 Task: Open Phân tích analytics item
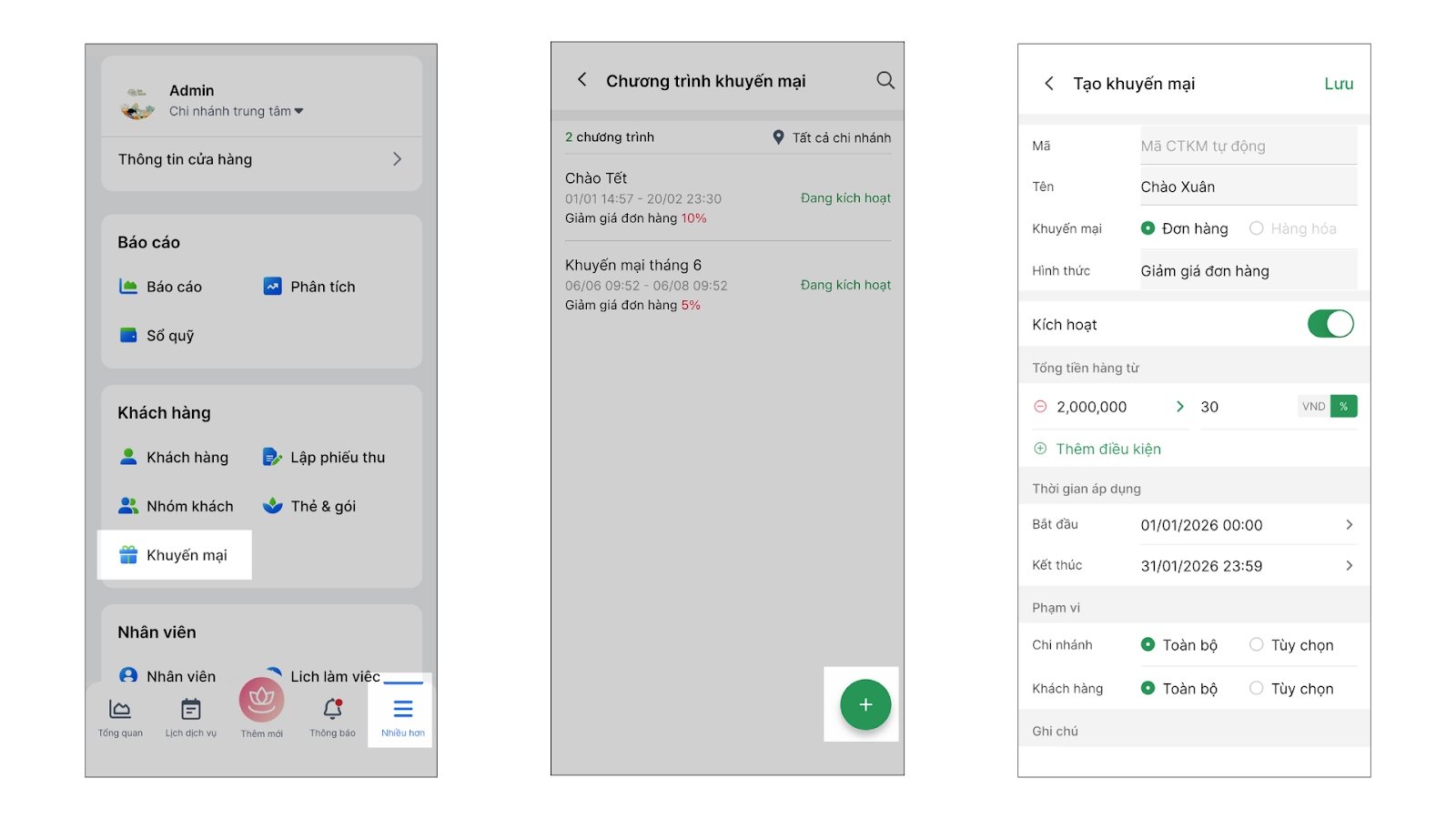(x=309, y=287)
